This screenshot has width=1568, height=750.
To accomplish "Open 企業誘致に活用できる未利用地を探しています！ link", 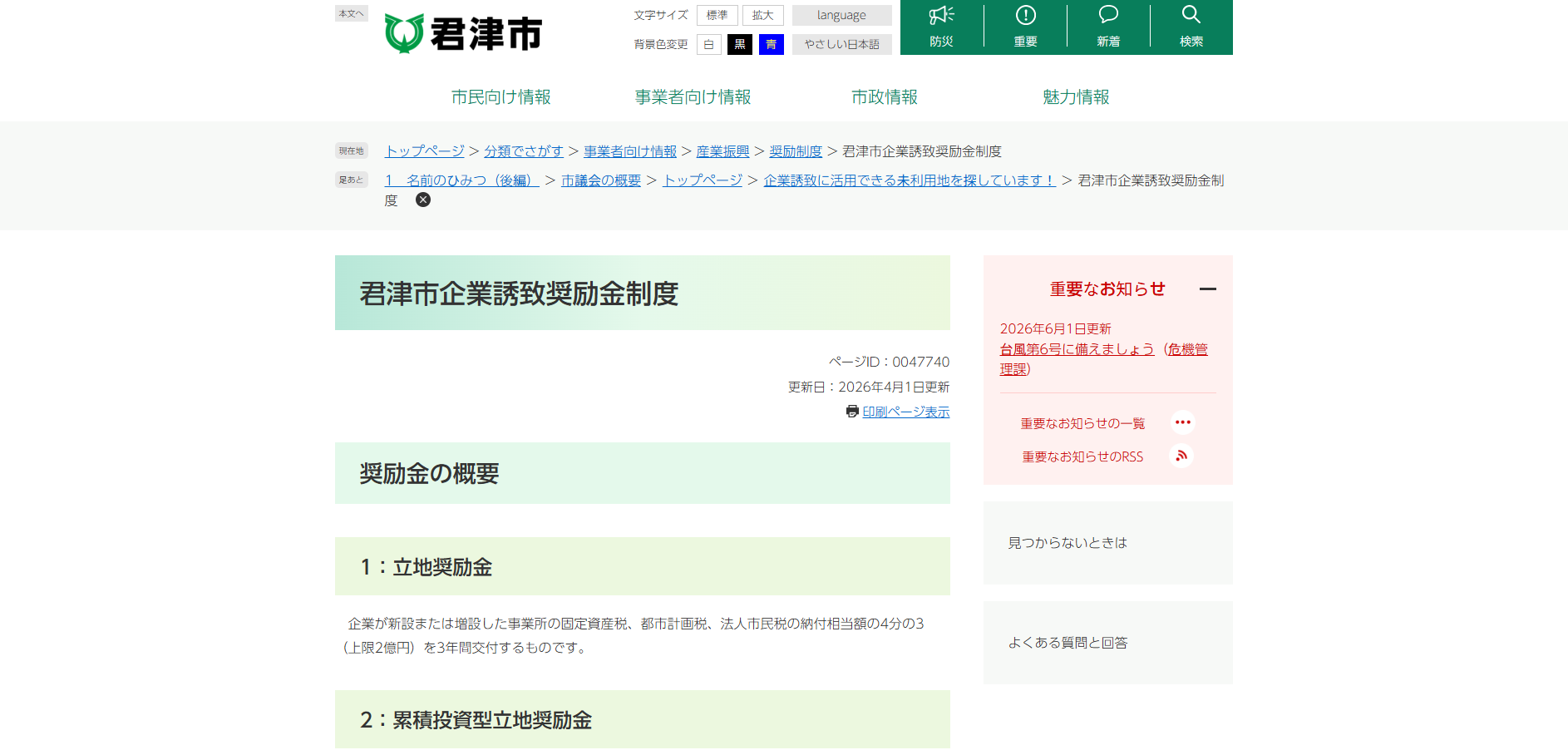I will coord(910,180).
